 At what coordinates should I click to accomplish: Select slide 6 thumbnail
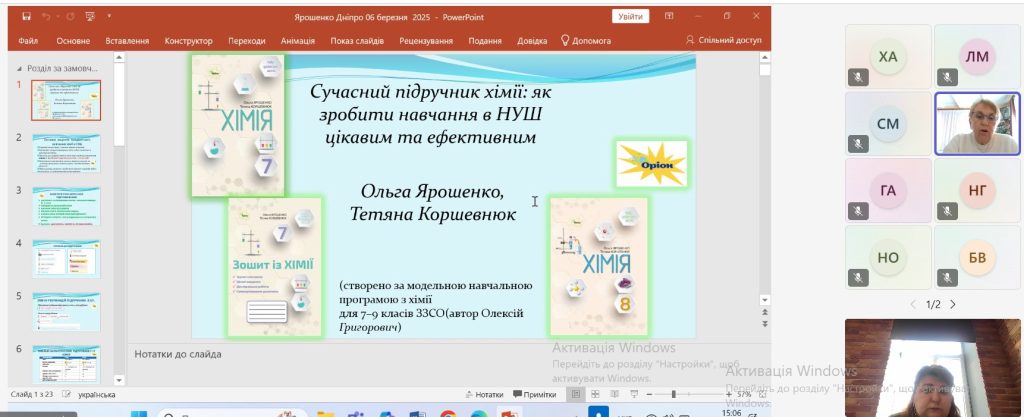(x=66, y=365)
